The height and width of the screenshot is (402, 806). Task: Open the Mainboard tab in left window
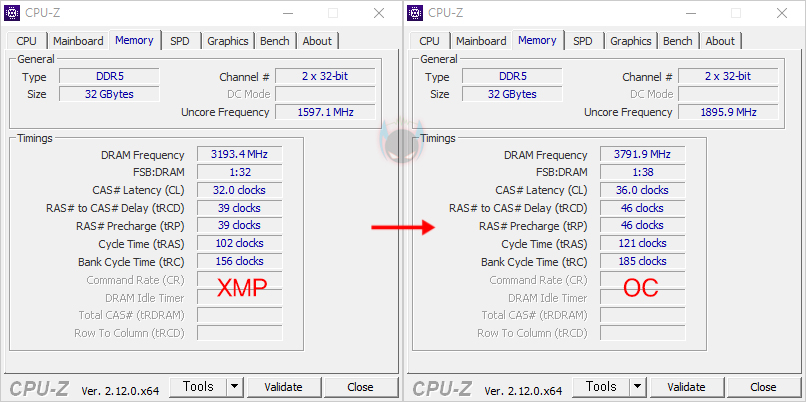(x=78, y=41)
